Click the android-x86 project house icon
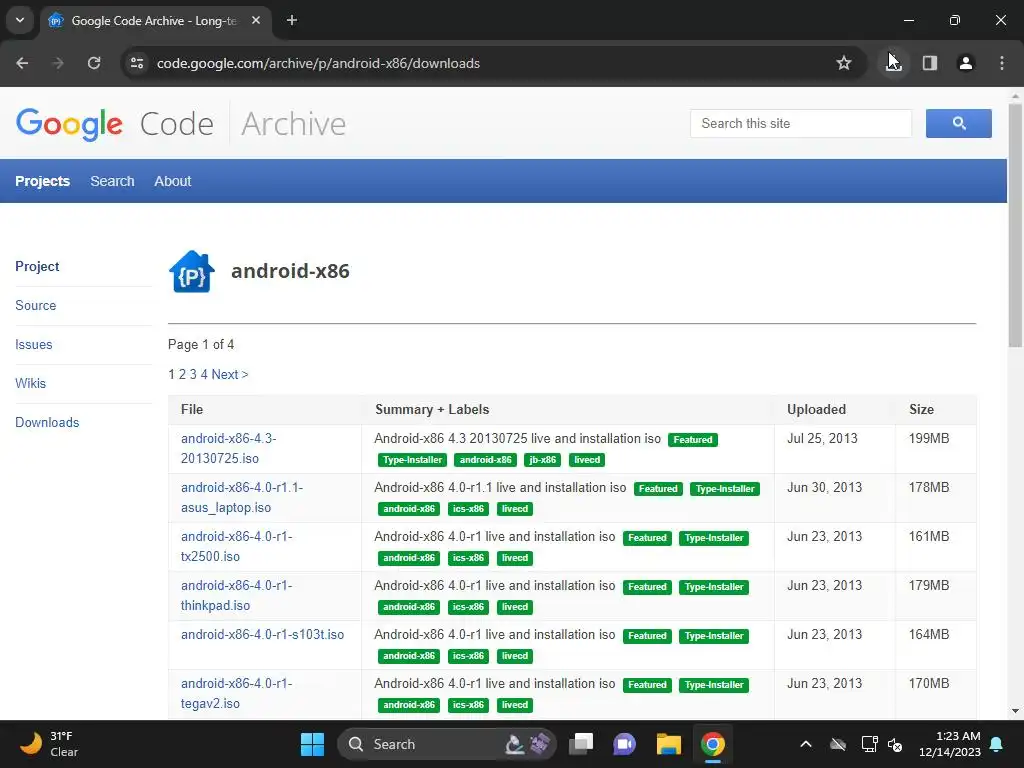Screen dimensions: 1024x768 point(191,271)
